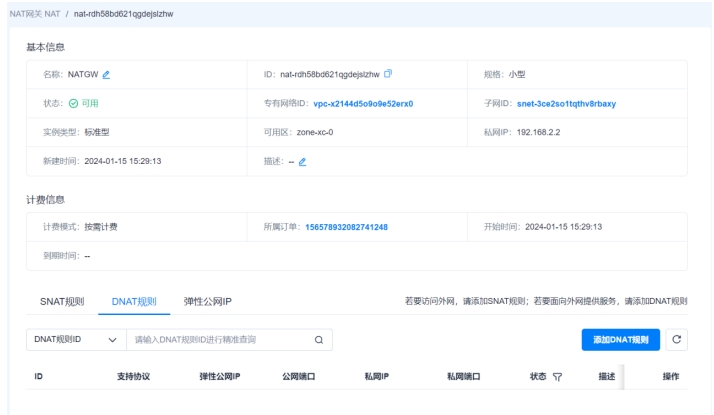Open VPC link vpc-x2144d5o9o9e52erx0
Image resolution: width=714 pixels, height=415 pixels.
point(363,104)
